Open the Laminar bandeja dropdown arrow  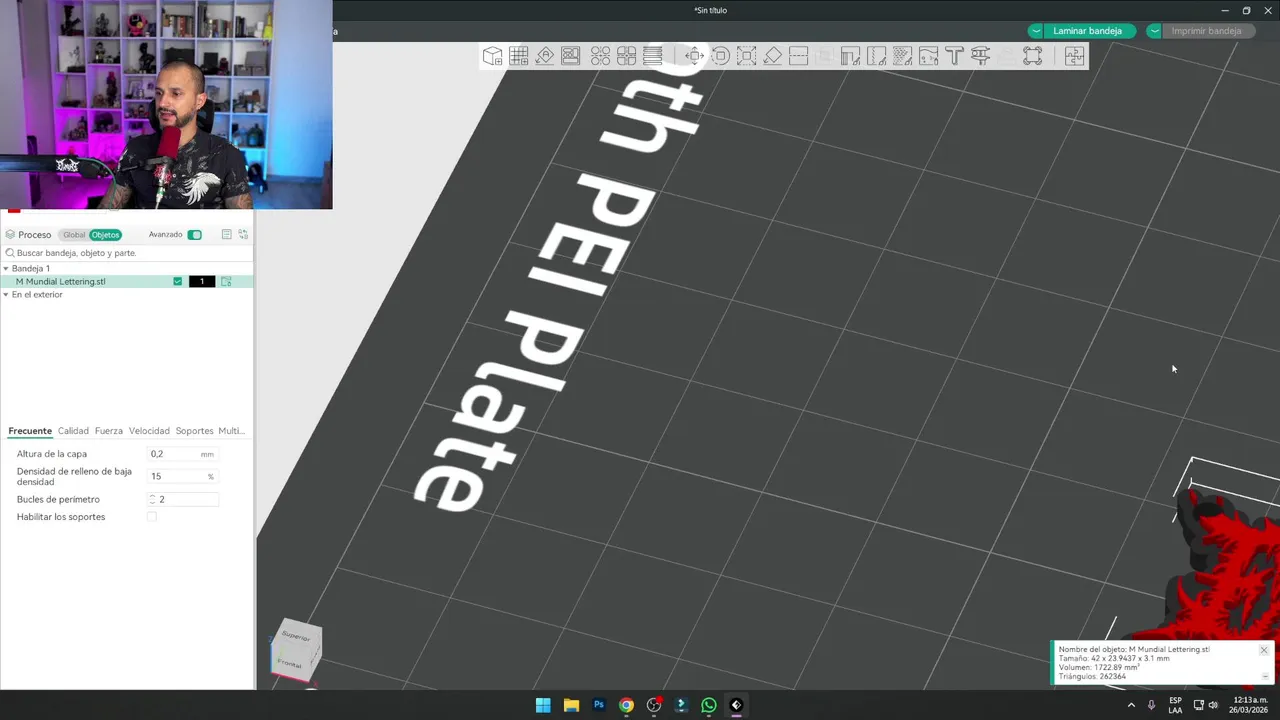point(1036,31)
